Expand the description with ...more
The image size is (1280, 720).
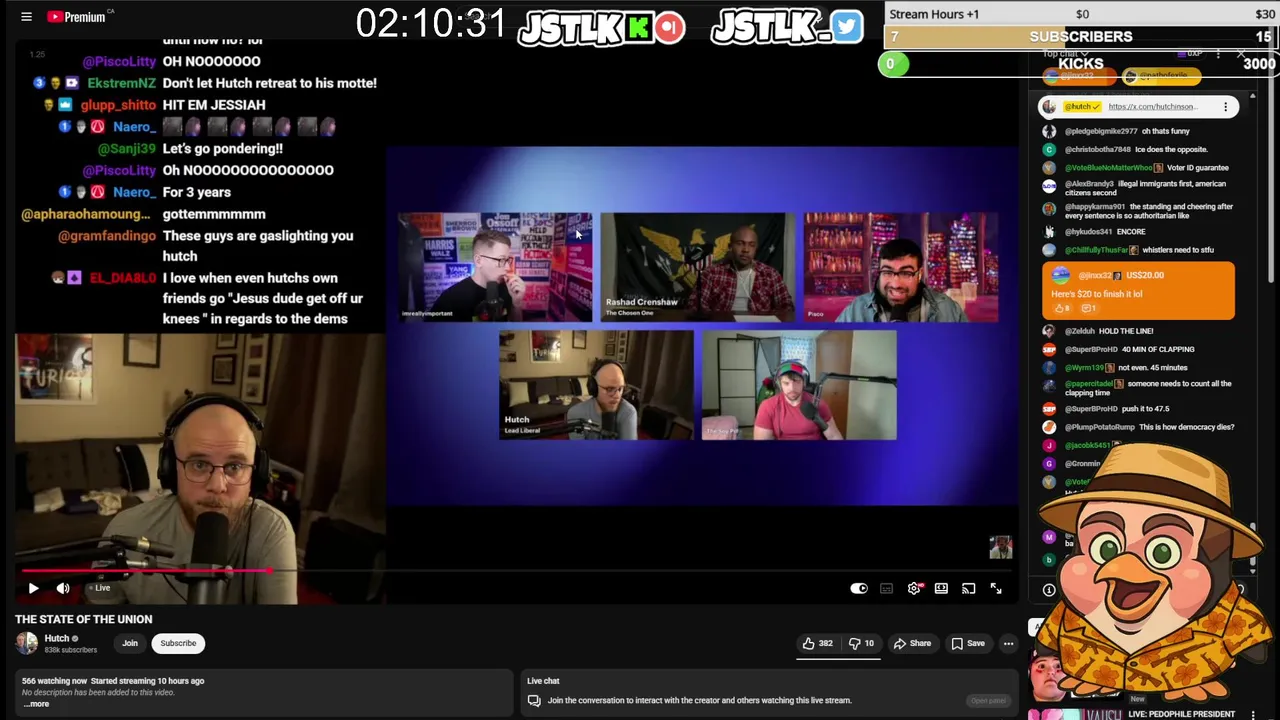pyautogui.click(x=35, y=704)
